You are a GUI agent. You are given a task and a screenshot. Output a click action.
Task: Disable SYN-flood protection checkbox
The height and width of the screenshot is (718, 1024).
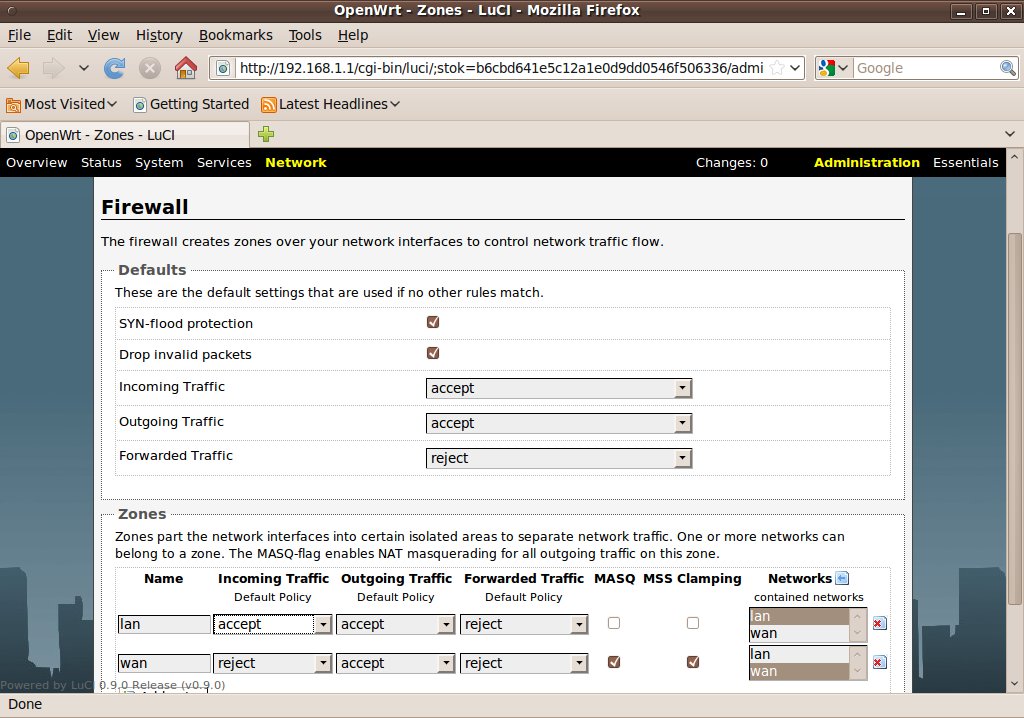click(433, 322)
